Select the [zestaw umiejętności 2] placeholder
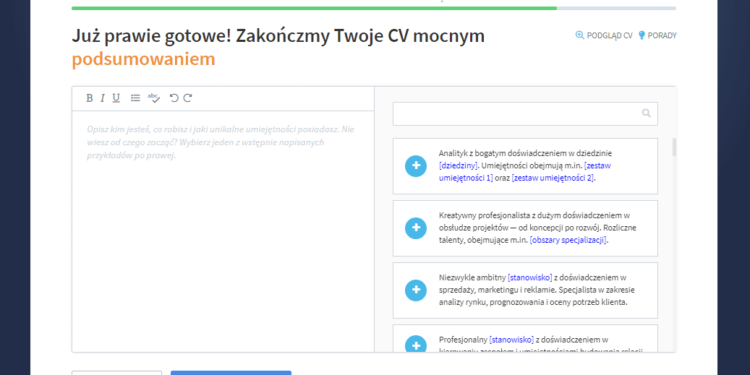 pyautogui.click(x=553, y=178)
